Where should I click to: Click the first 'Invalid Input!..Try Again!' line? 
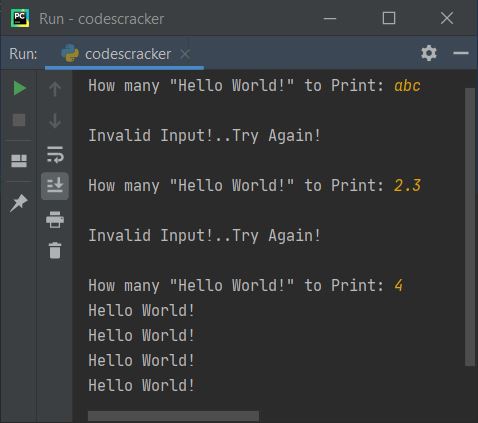[204, 136]
